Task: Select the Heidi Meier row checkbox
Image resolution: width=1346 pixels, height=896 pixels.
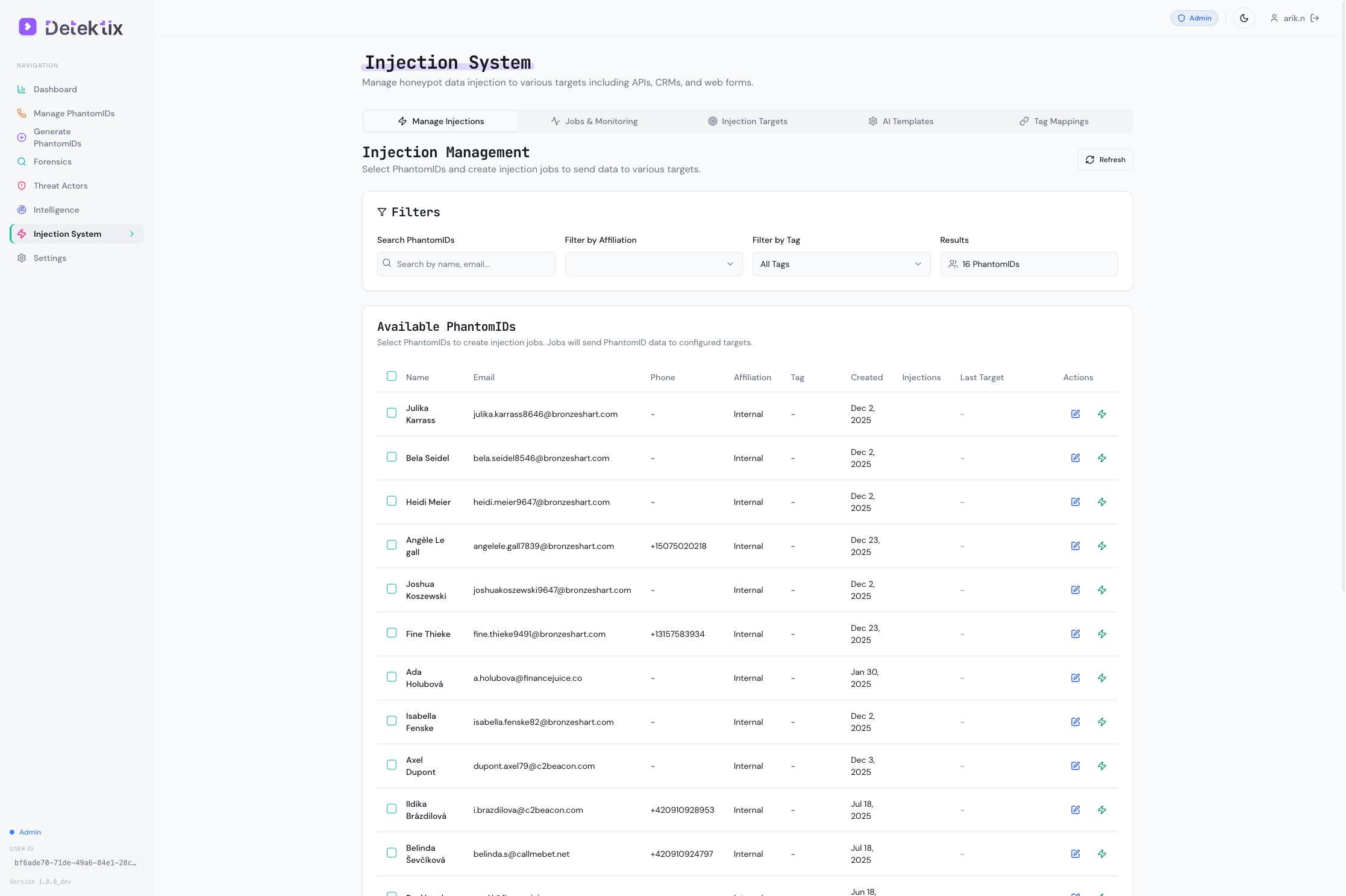Action: [392, 501]
